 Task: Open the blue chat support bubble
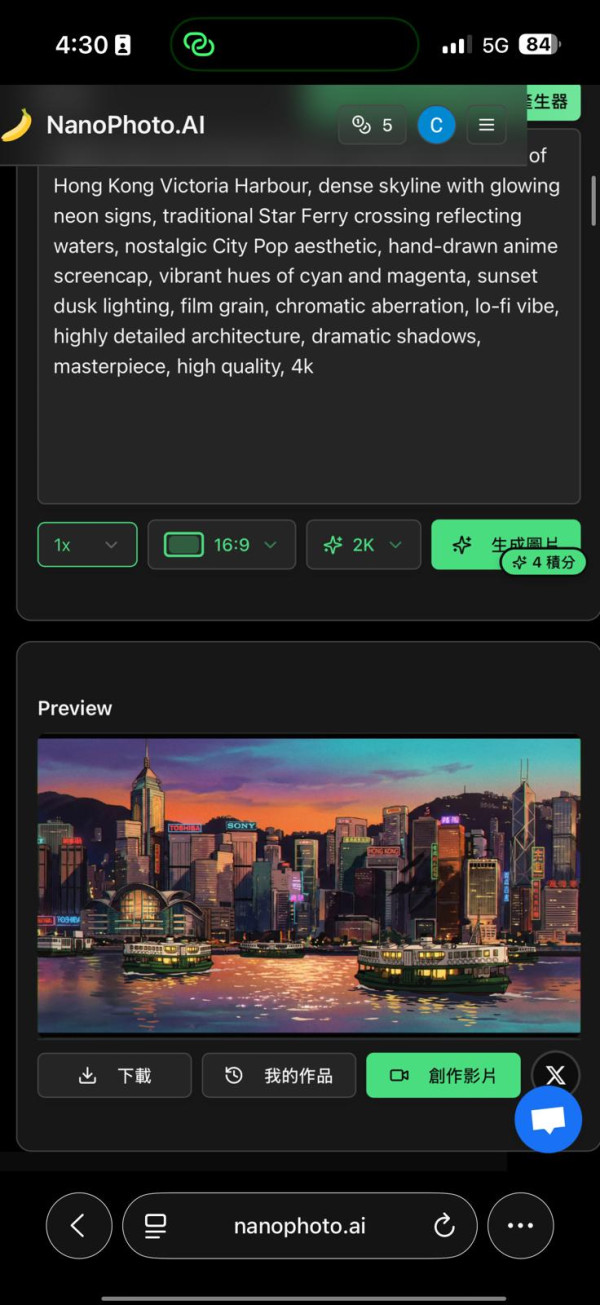pos(548,1120)
